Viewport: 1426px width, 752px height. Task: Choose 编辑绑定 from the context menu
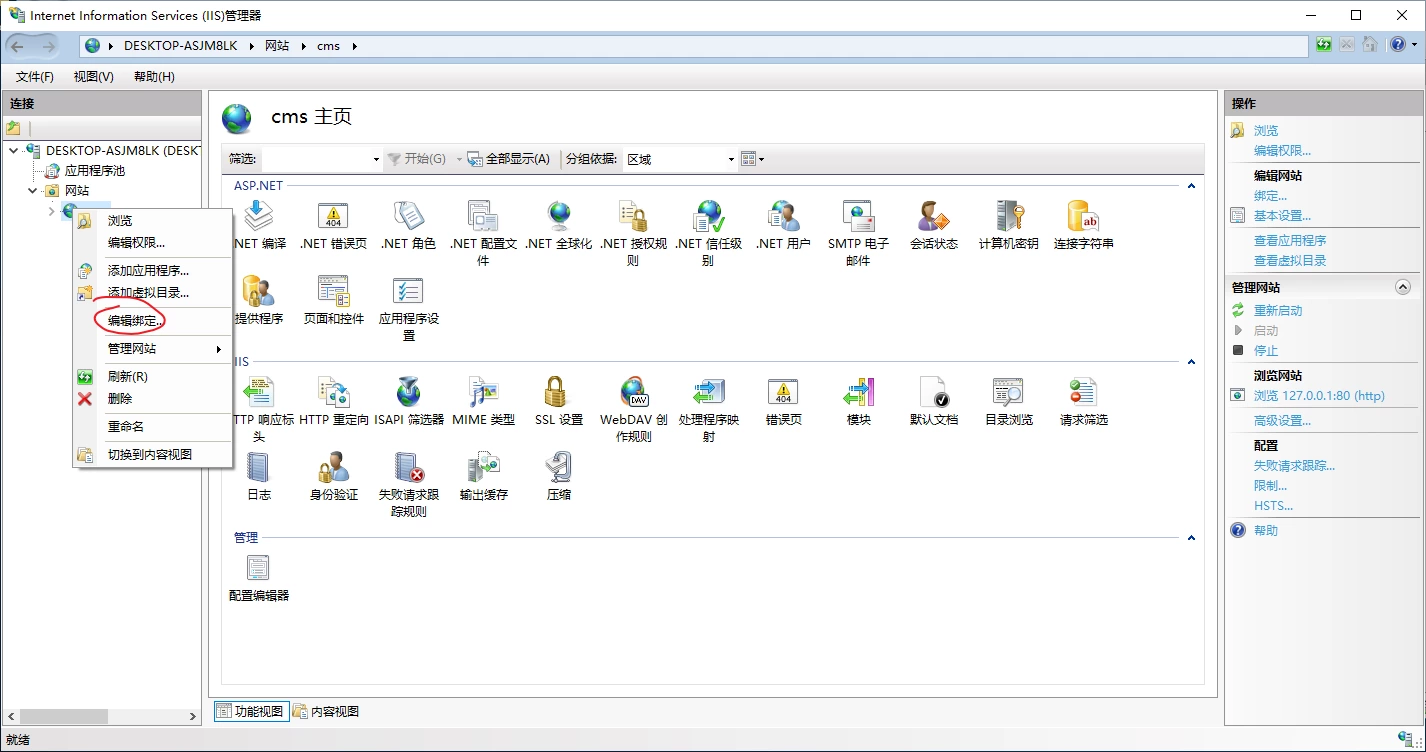[x=153, y=320]
